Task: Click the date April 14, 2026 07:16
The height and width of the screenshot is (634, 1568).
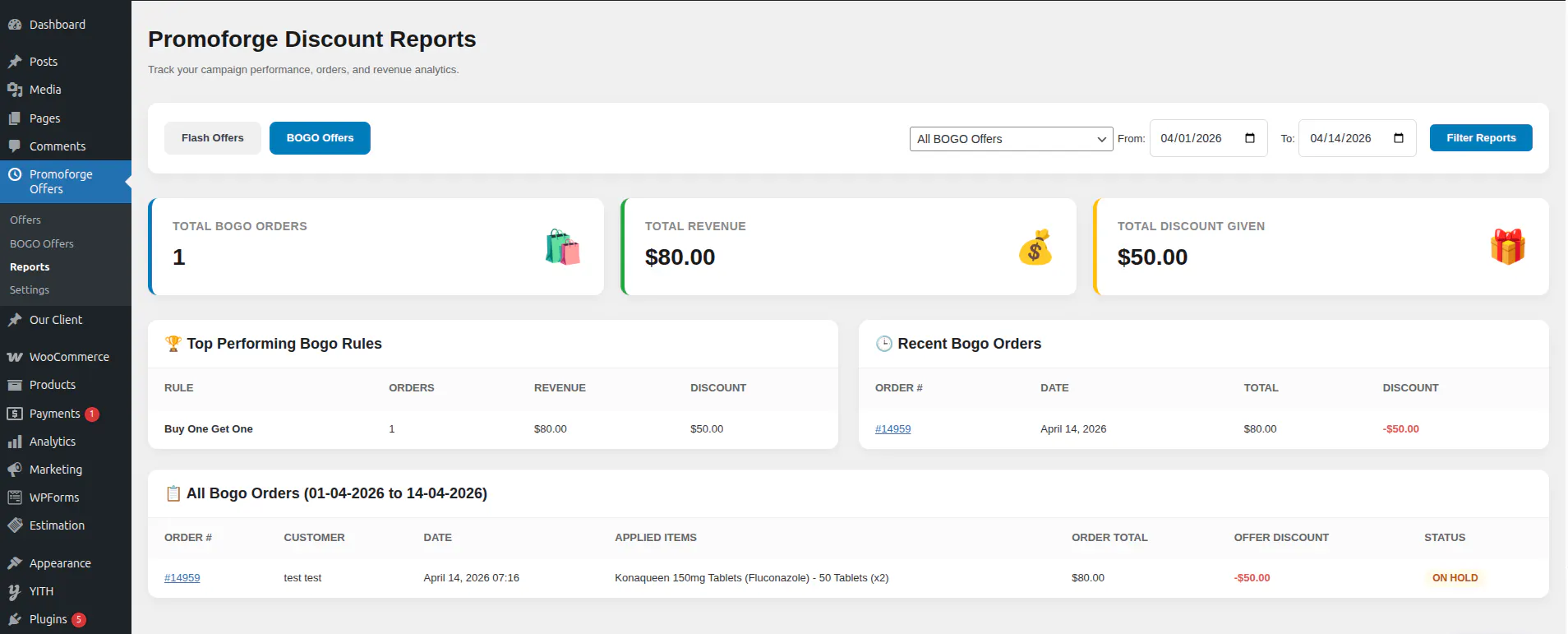Action: click(471, 578)
